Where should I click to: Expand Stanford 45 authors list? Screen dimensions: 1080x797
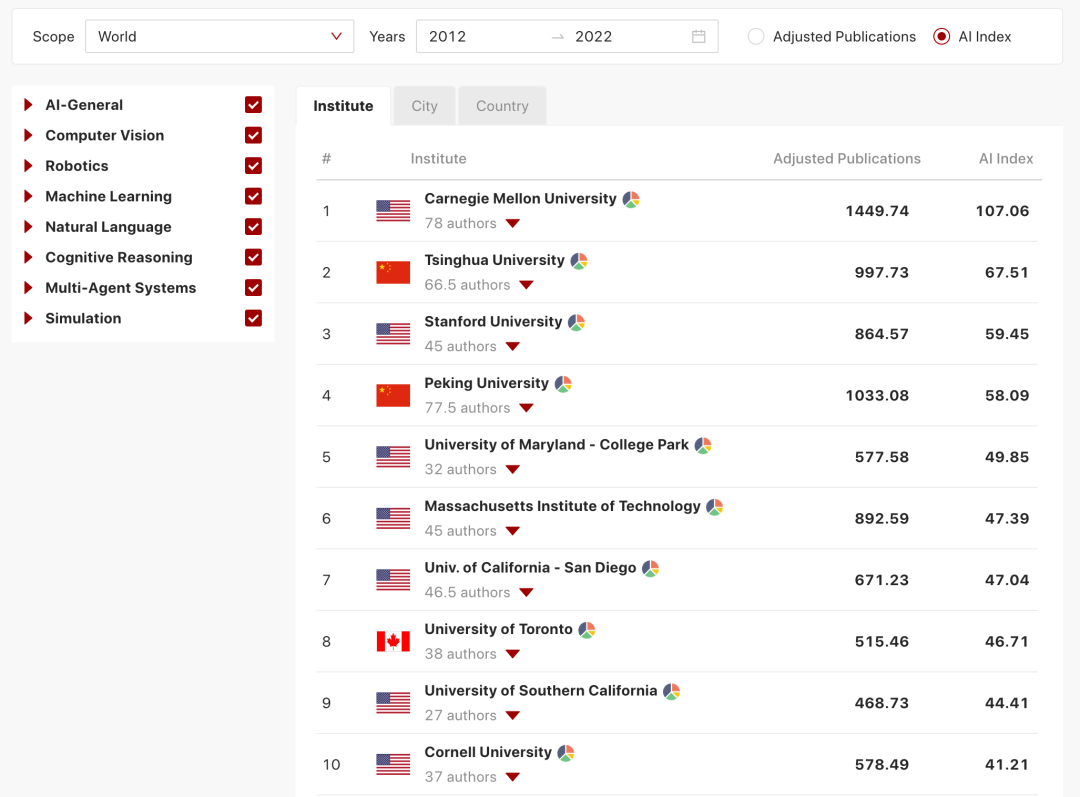(512, 346)
